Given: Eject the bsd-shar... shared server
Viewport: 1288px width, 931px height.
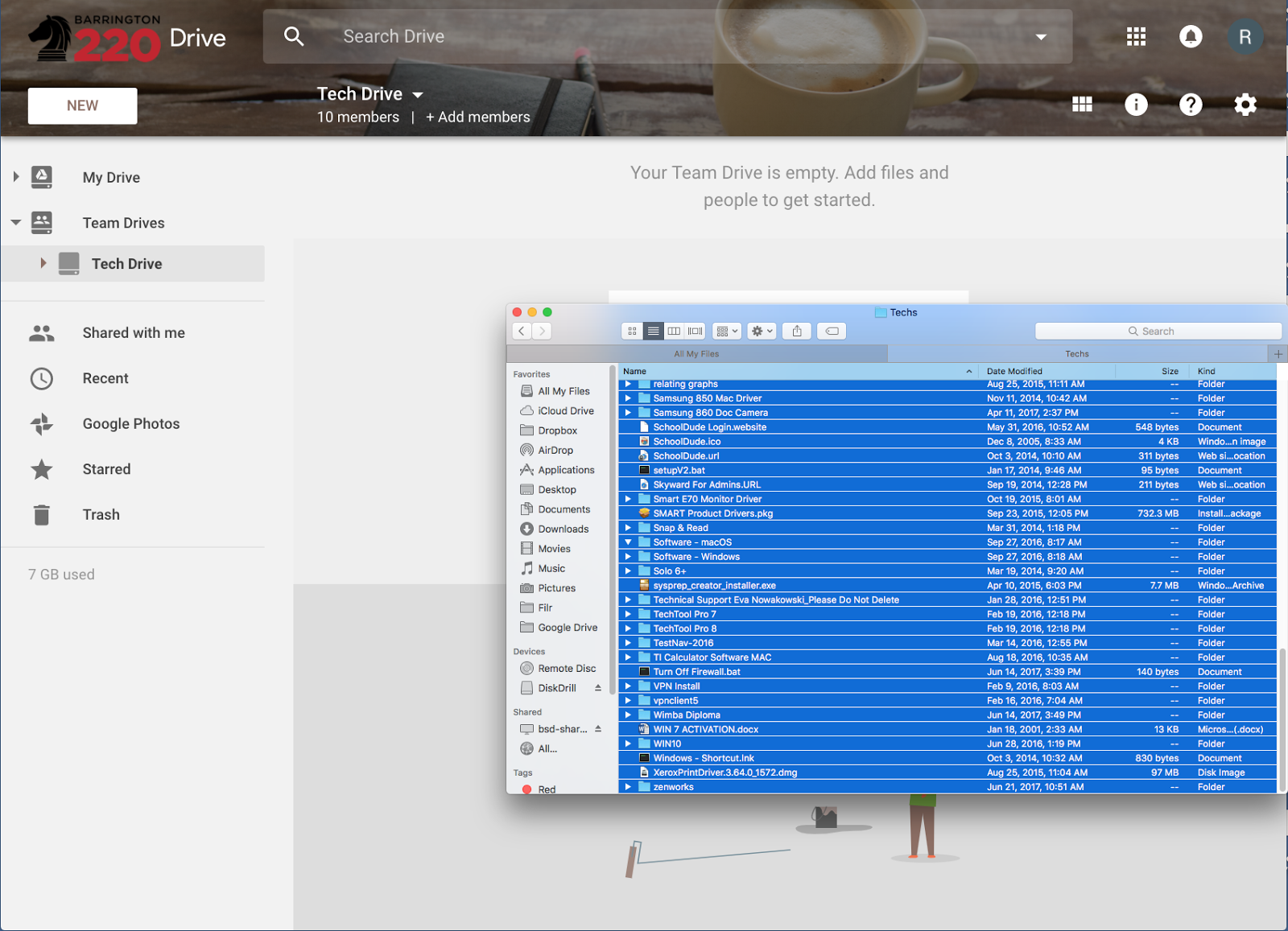Looking at the screenshot, I should [598, 729].
